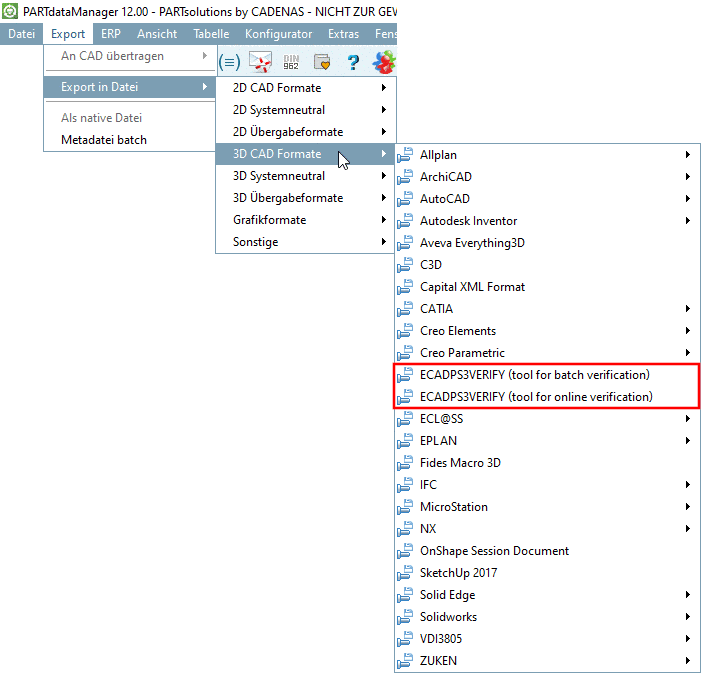
Task: Expand the 2D CAD Formate submenu
Action: (306, 88)
